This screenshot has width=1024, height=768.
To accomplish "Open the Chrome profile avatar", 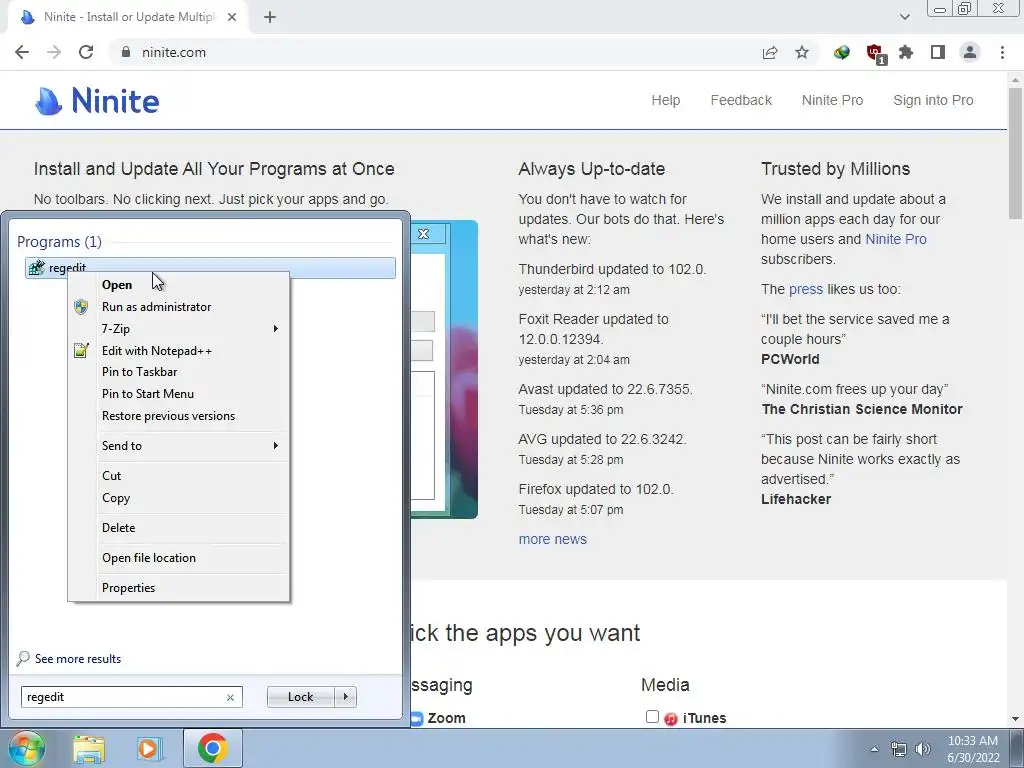I will (x=970, y=52).
